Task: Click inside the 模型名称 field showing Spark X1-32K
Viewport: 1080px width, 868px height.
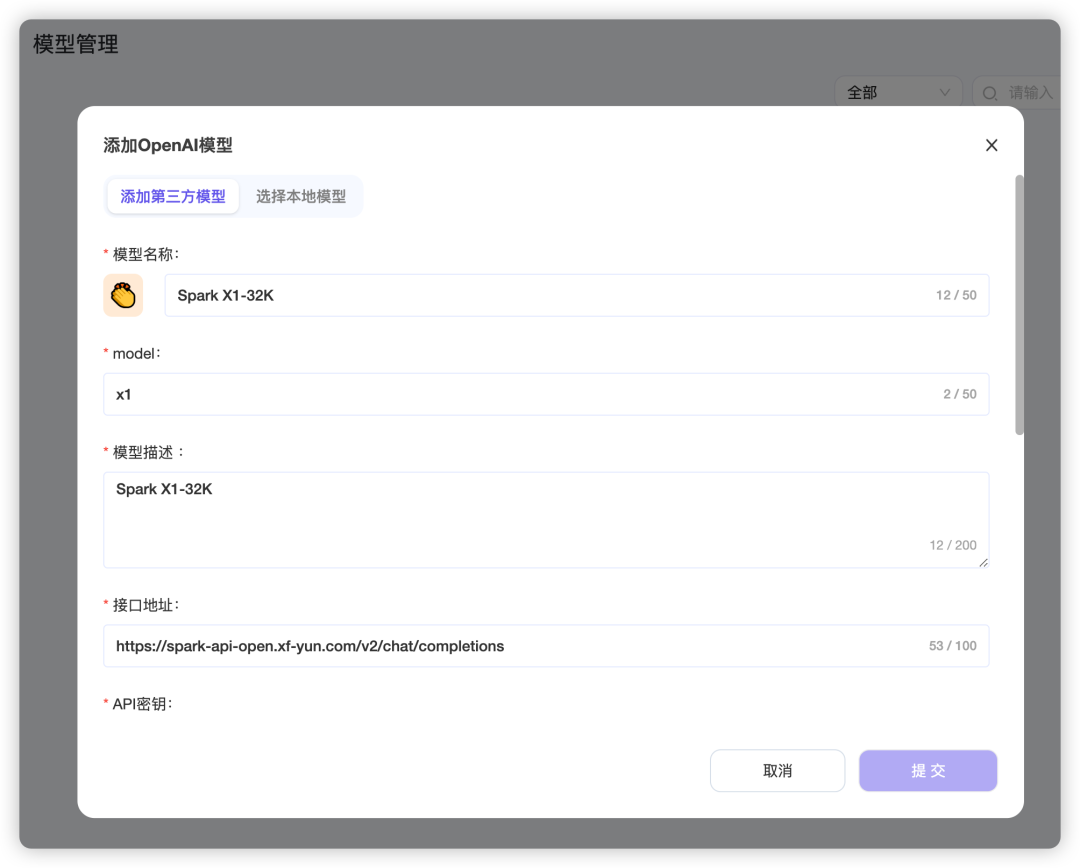Action: (x=500, y=295)
